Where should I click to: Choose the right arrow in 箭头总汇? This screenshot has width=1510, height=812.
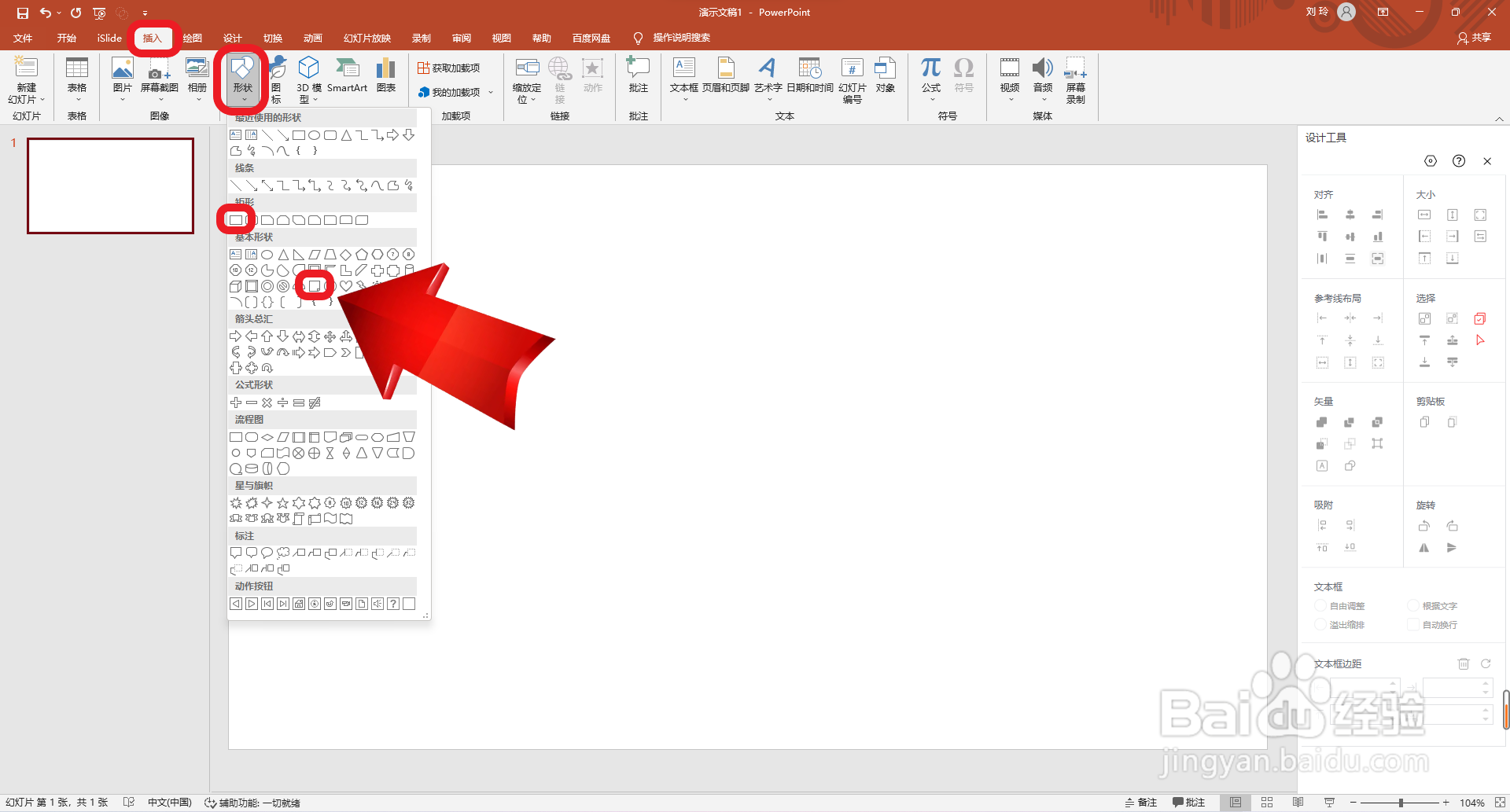(236, 336)
